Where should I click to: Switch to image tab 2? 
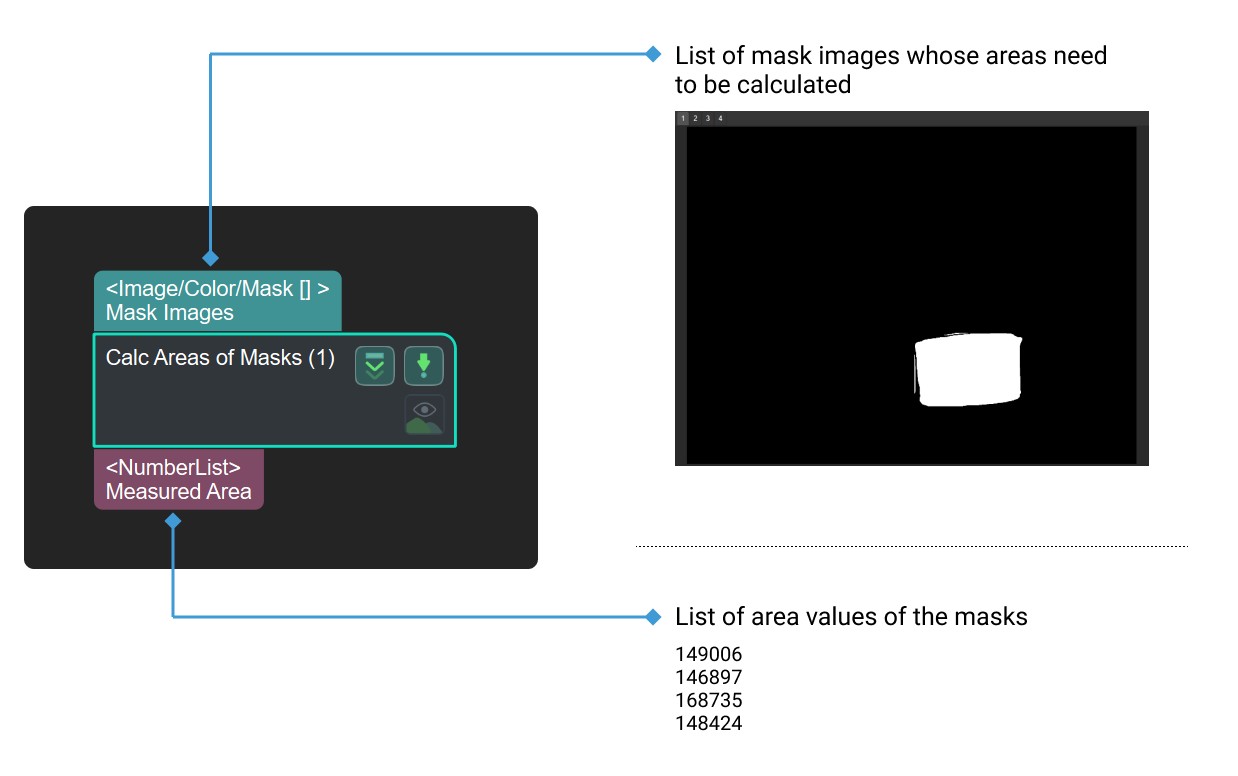click(x=695, y=118)
